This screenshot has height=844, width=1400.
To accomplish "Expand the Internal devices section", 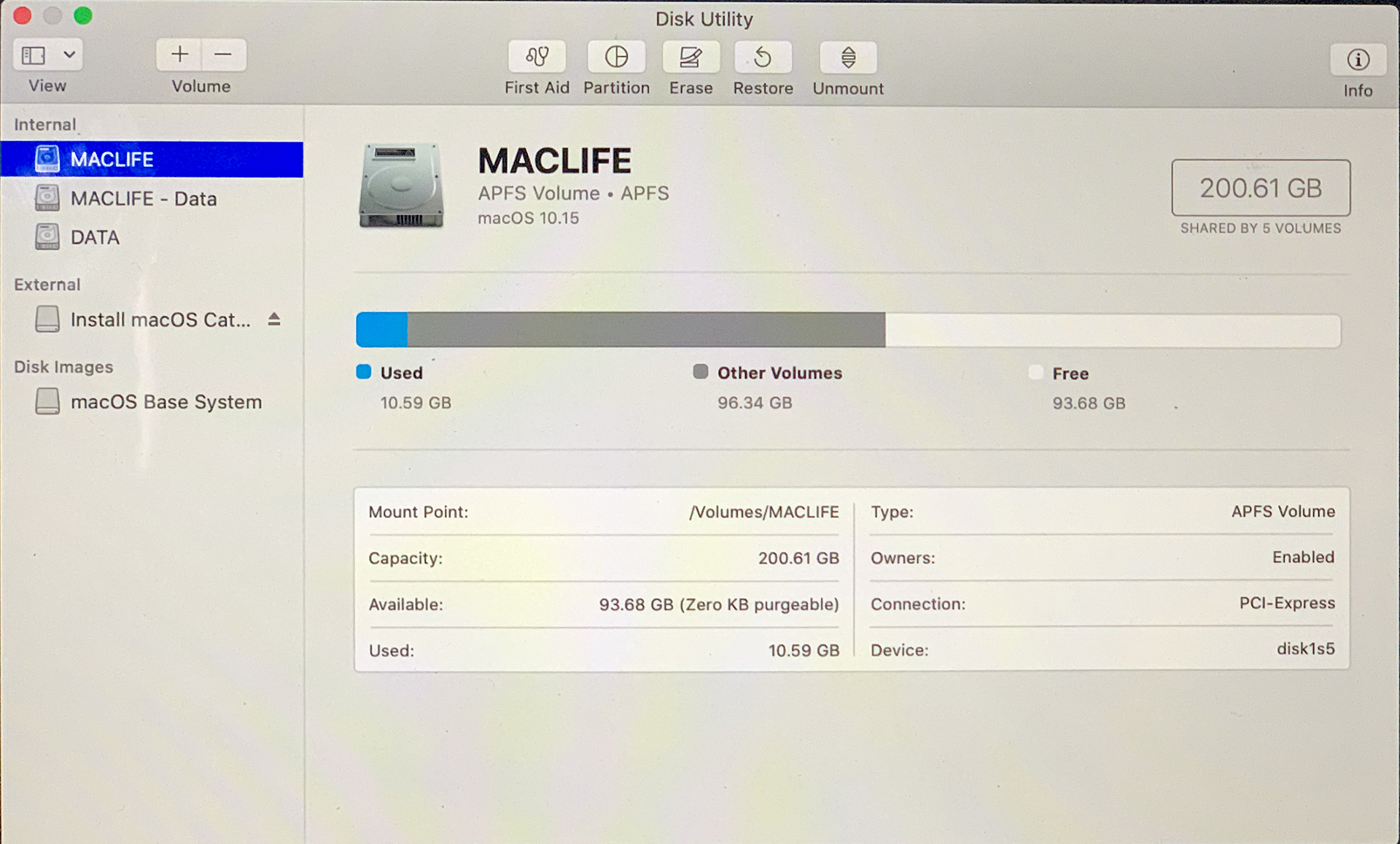I will point(45,124).
